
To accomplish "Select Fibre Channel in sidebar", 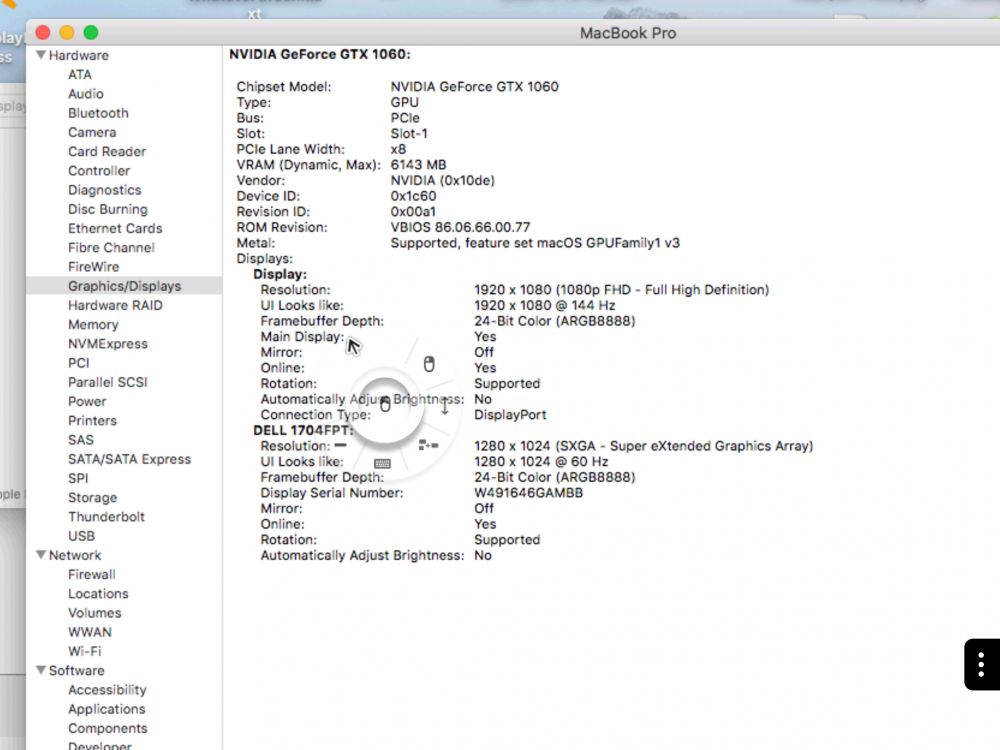I will pyautogui.click(x=111, y=247).
